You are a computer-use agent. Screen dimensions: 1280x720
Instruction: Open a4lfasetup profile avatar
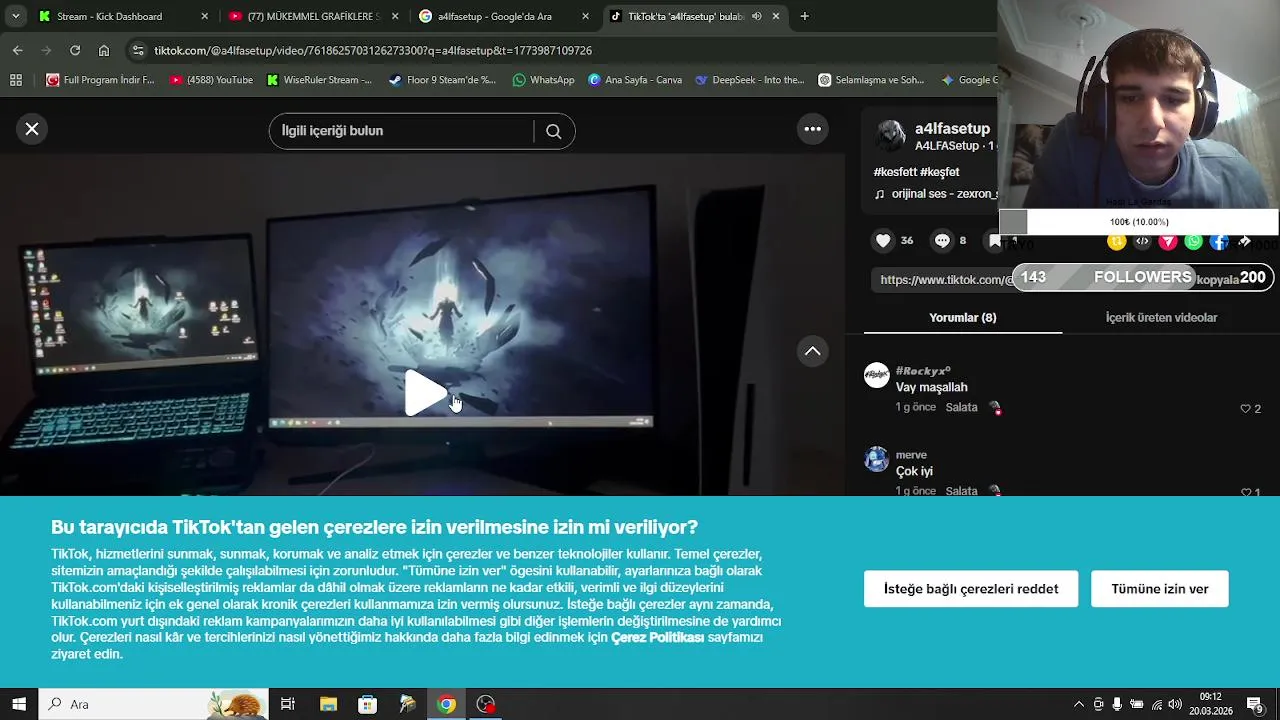coord(890,137)
